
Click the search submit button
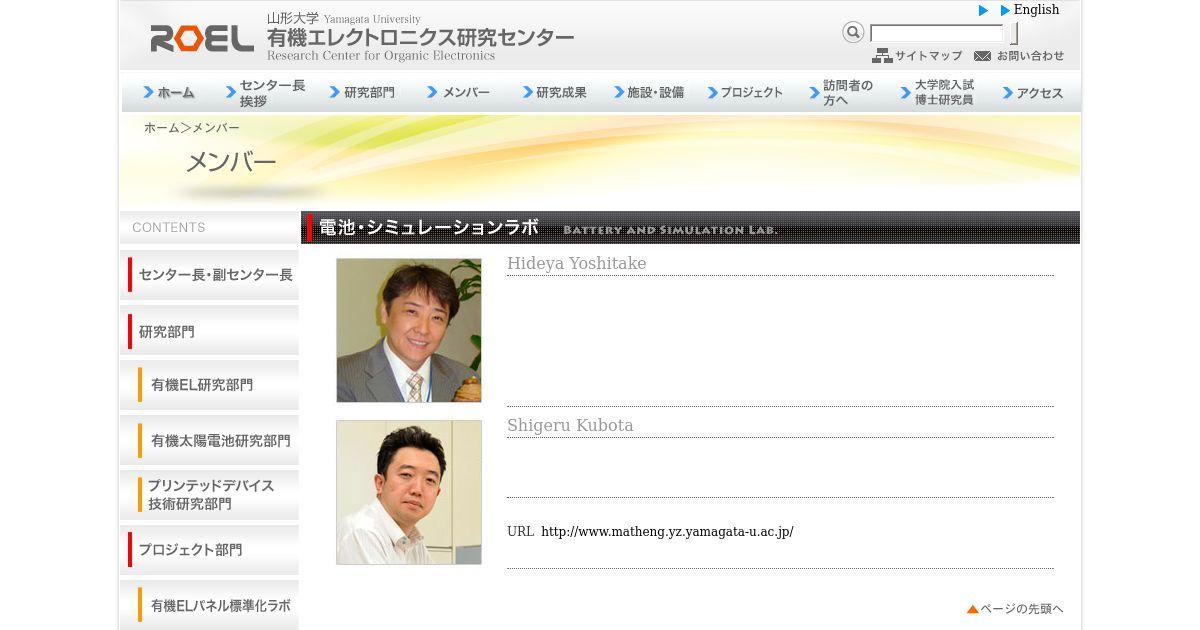(1013, 33)
